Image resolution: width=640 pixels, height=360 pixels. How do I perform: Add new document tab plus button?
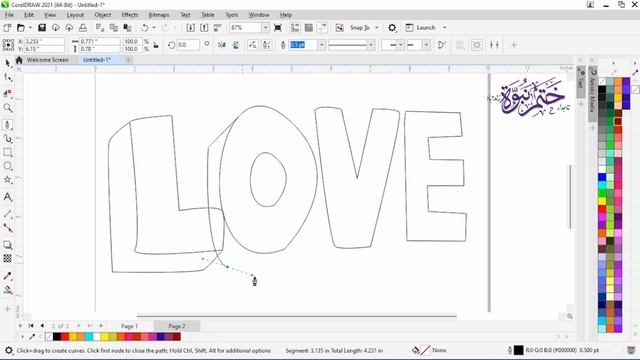coord(128,60)
